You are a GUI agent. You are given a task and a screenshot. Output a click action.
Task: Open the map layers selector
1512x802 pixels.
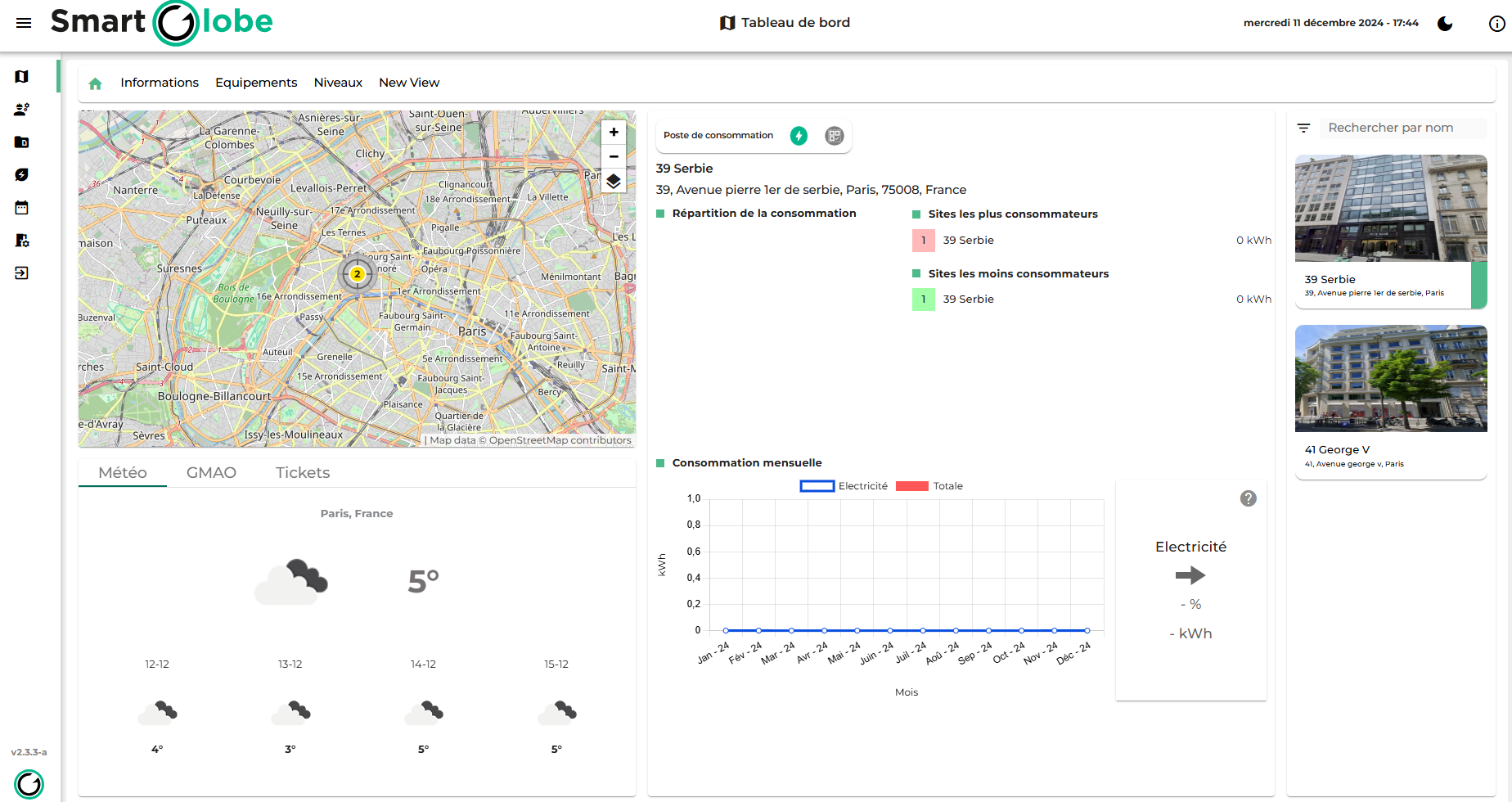pyautogui.click(x=614, y=181)
